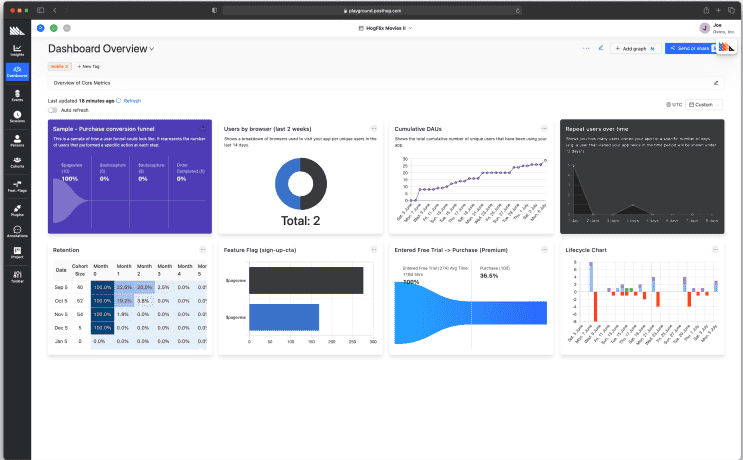Open the Sample Purchase conversion funnel title

(x=103, y=129)
